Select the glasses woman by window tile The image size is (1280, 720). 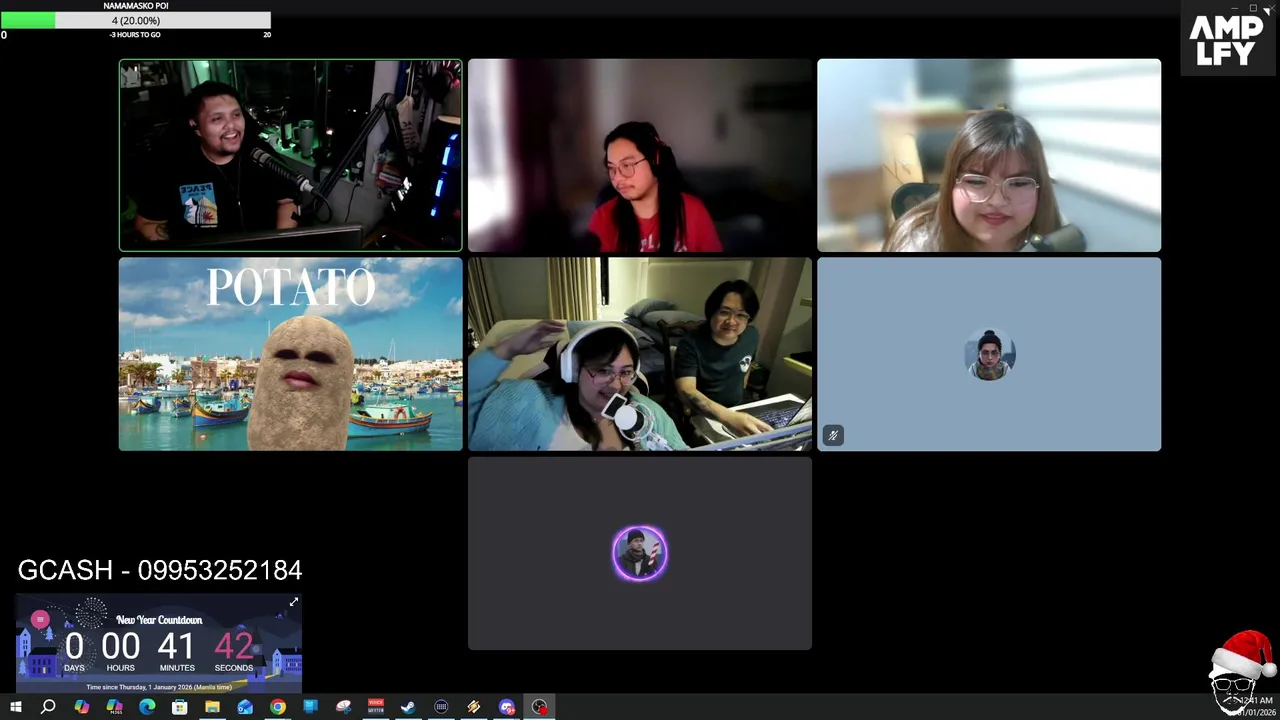click(989, 155)
